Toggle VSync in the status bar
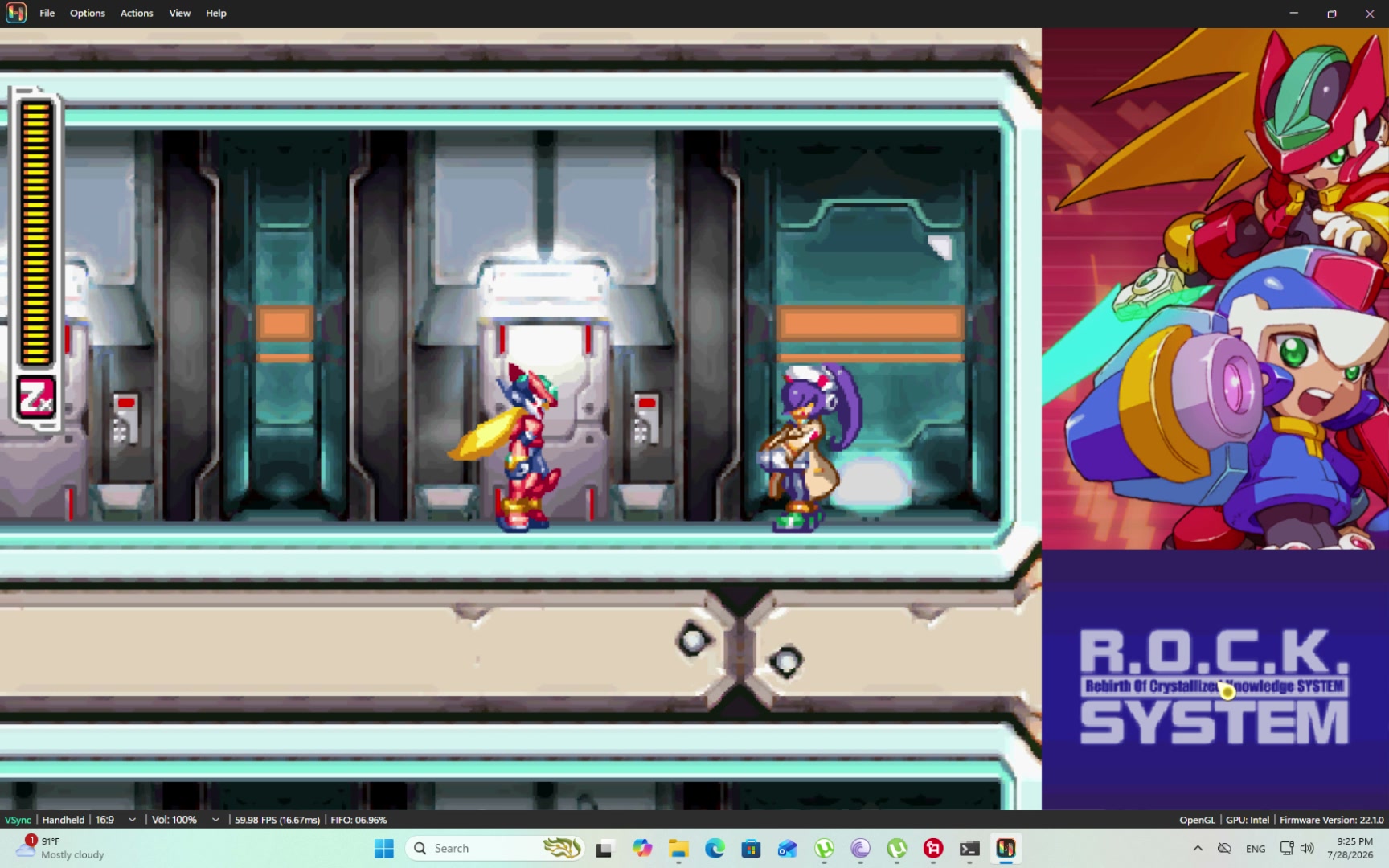 (18, 820)
